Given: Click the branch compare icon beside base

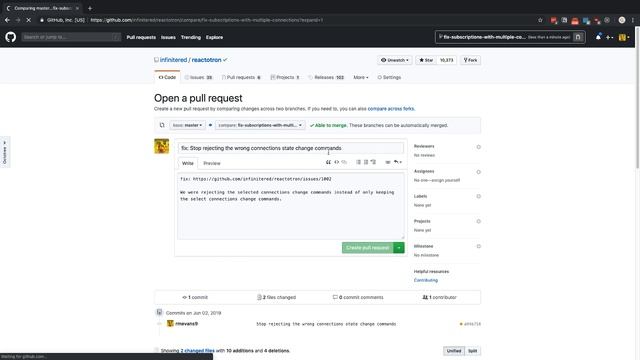Looking at the screenshot, I should pyautogui.click(x=162, y=125).
